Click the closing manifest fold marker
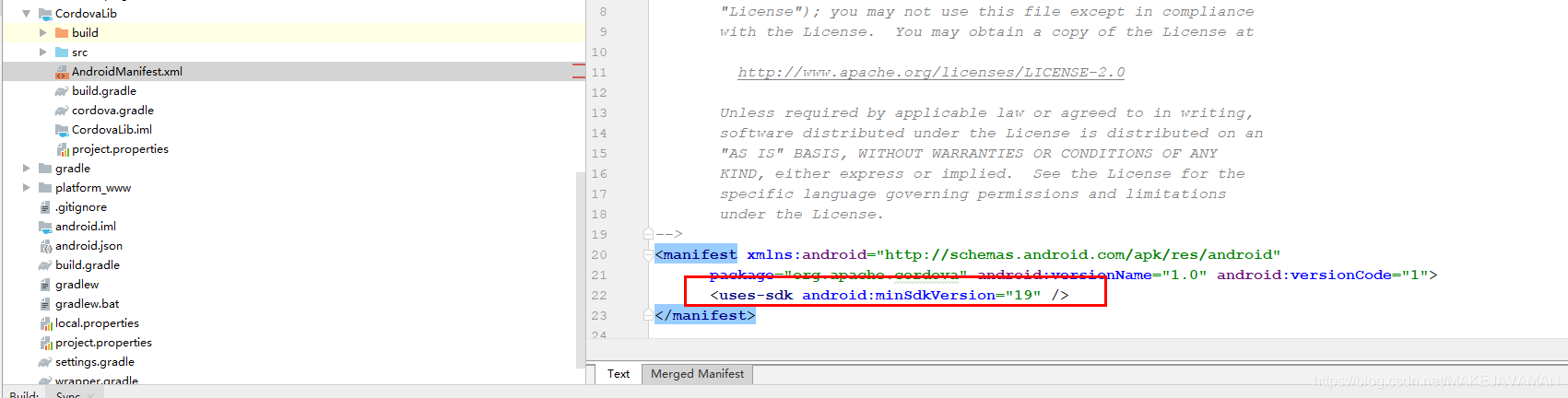Viewport: 1568px width, 398px height. [x=648, y=315]
